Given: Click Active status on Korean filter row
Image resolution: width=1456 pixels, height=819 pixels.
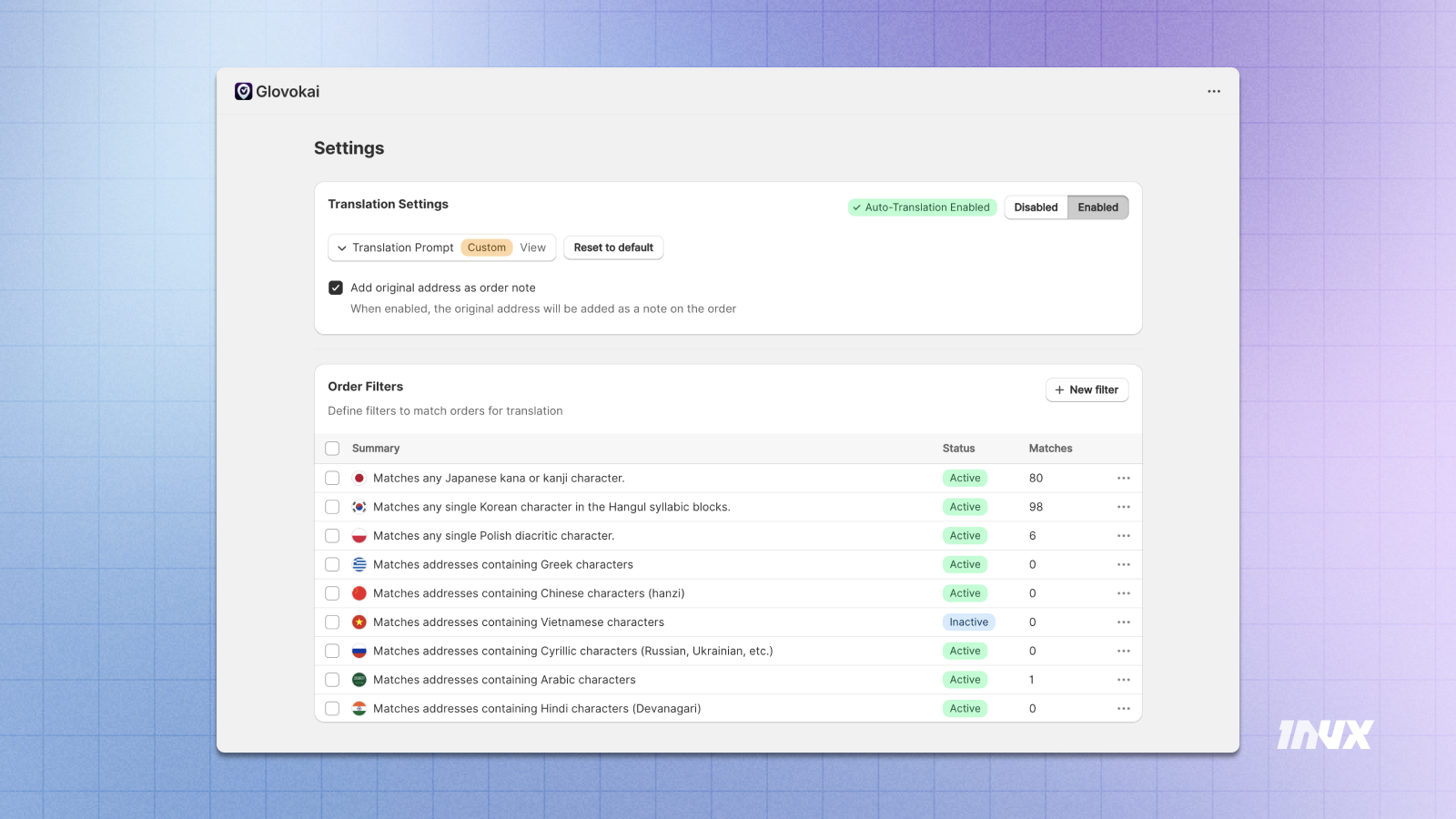Looking at the screenshot, I should [965, 507].
